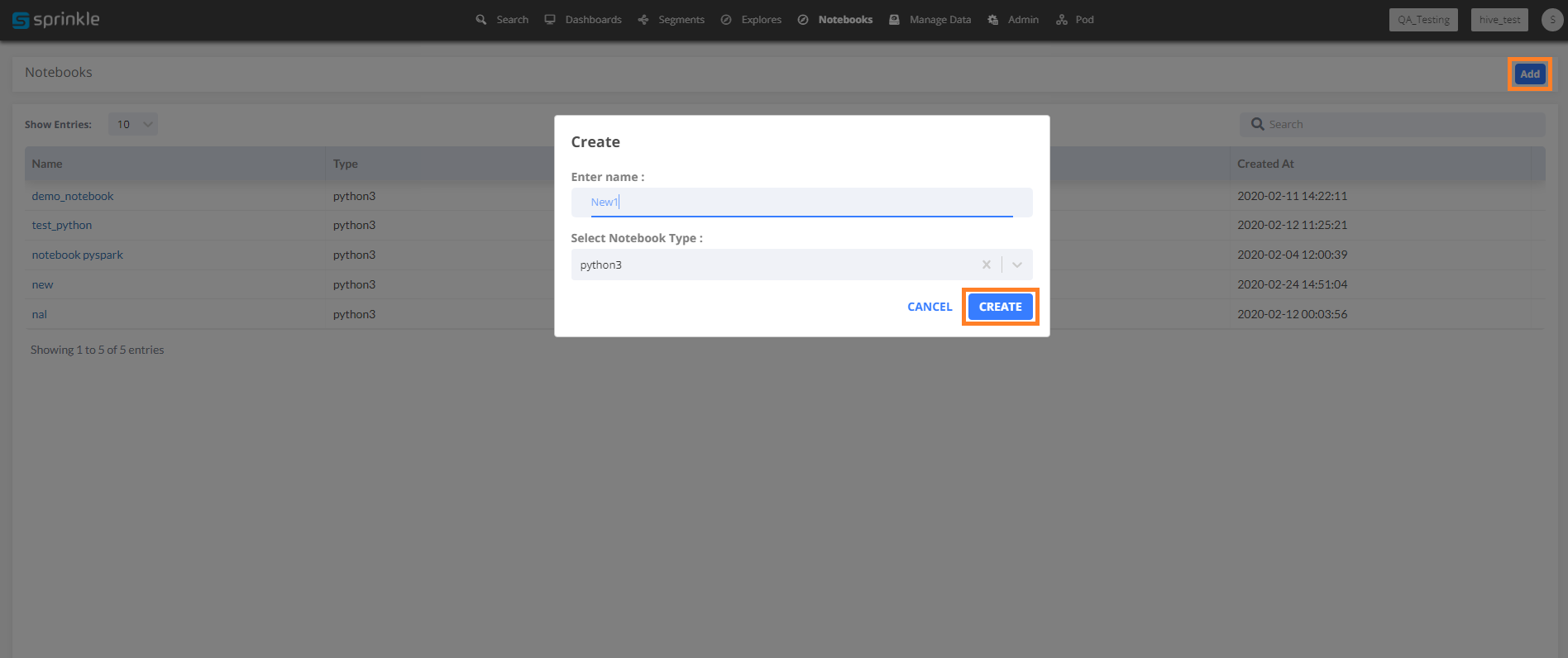Viewport: 1568px width, 658px height.
Task: Click the Admin gear icon
Action: coord(992,20)
